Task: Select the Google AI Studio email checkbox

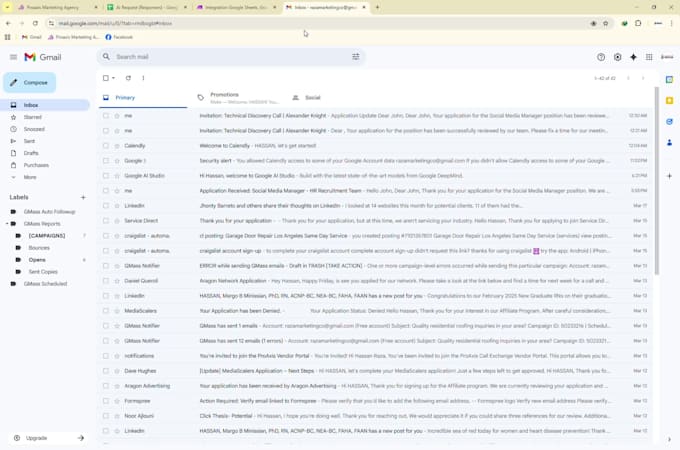Action: coord(106,176)
